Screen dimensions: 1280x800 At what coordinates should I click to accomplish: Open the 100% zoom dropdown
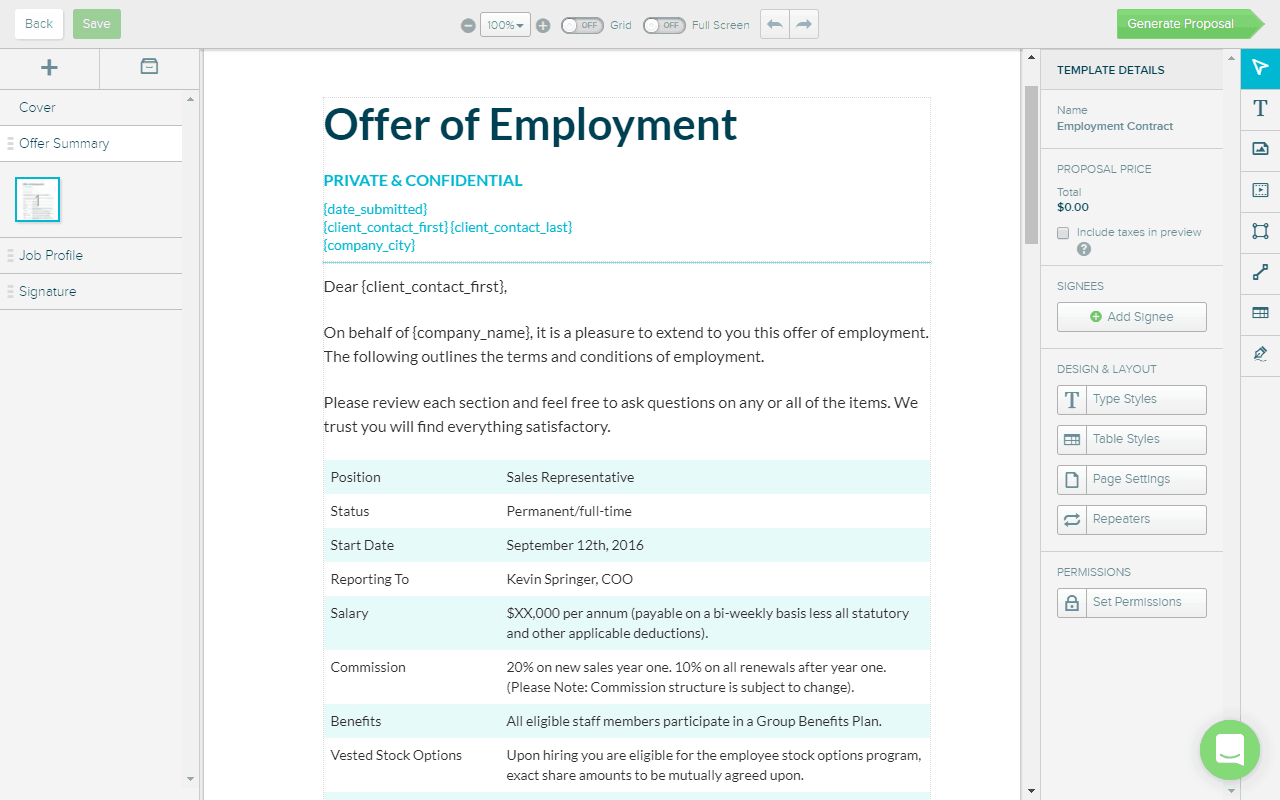point(505,25)
